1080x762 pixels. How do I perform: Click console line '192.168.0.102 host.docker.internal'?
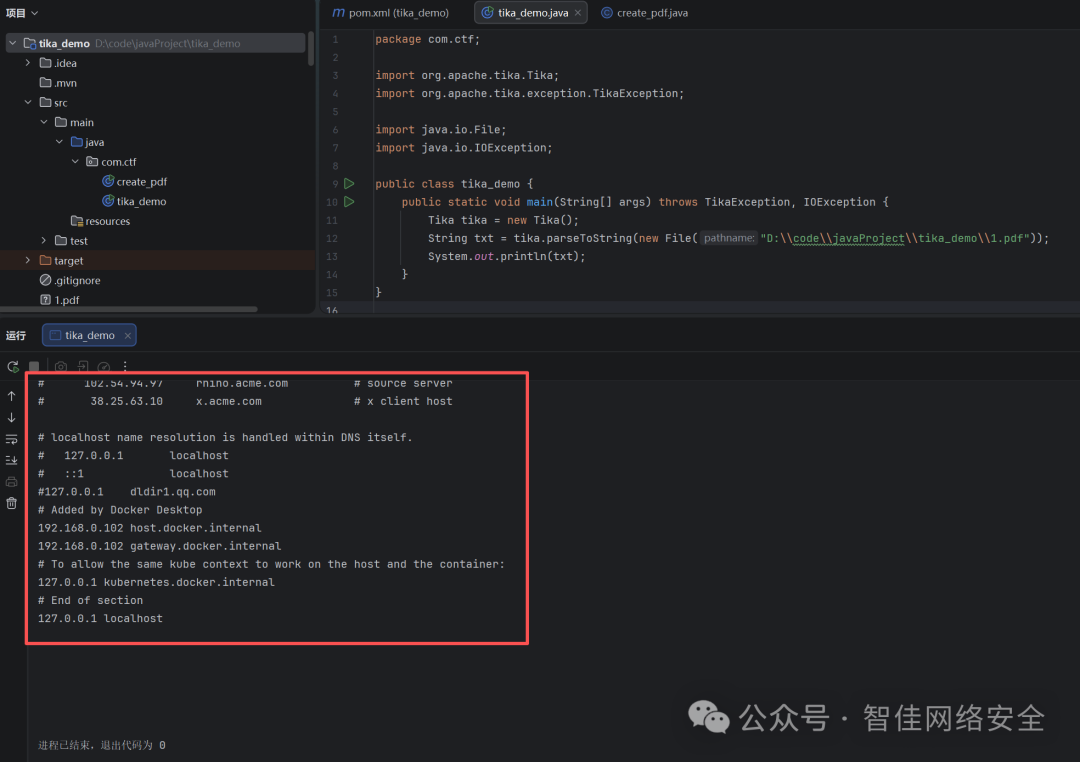149,528
